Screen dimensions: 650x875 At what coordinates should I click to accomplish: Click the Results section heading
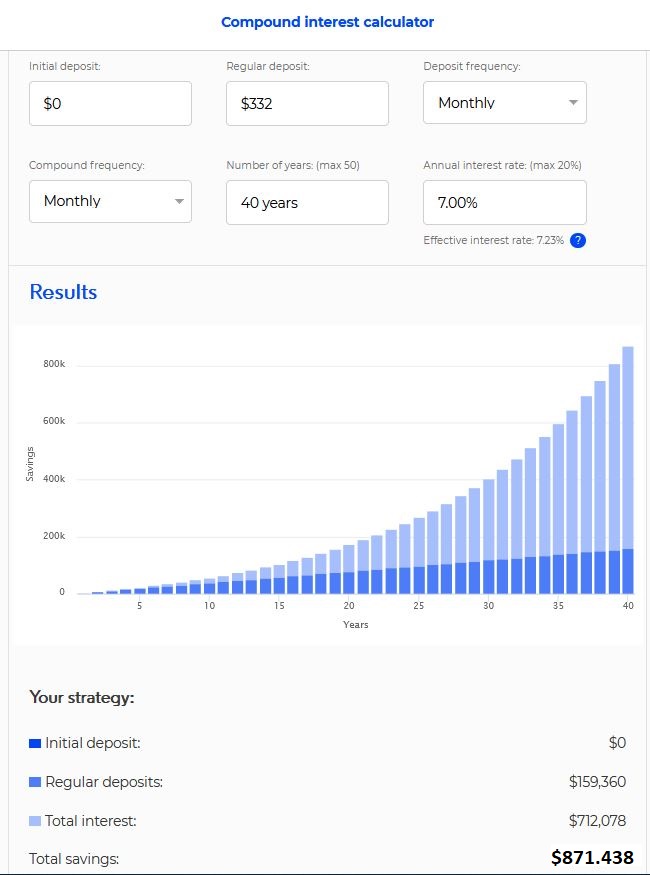[x=63, y=292]
